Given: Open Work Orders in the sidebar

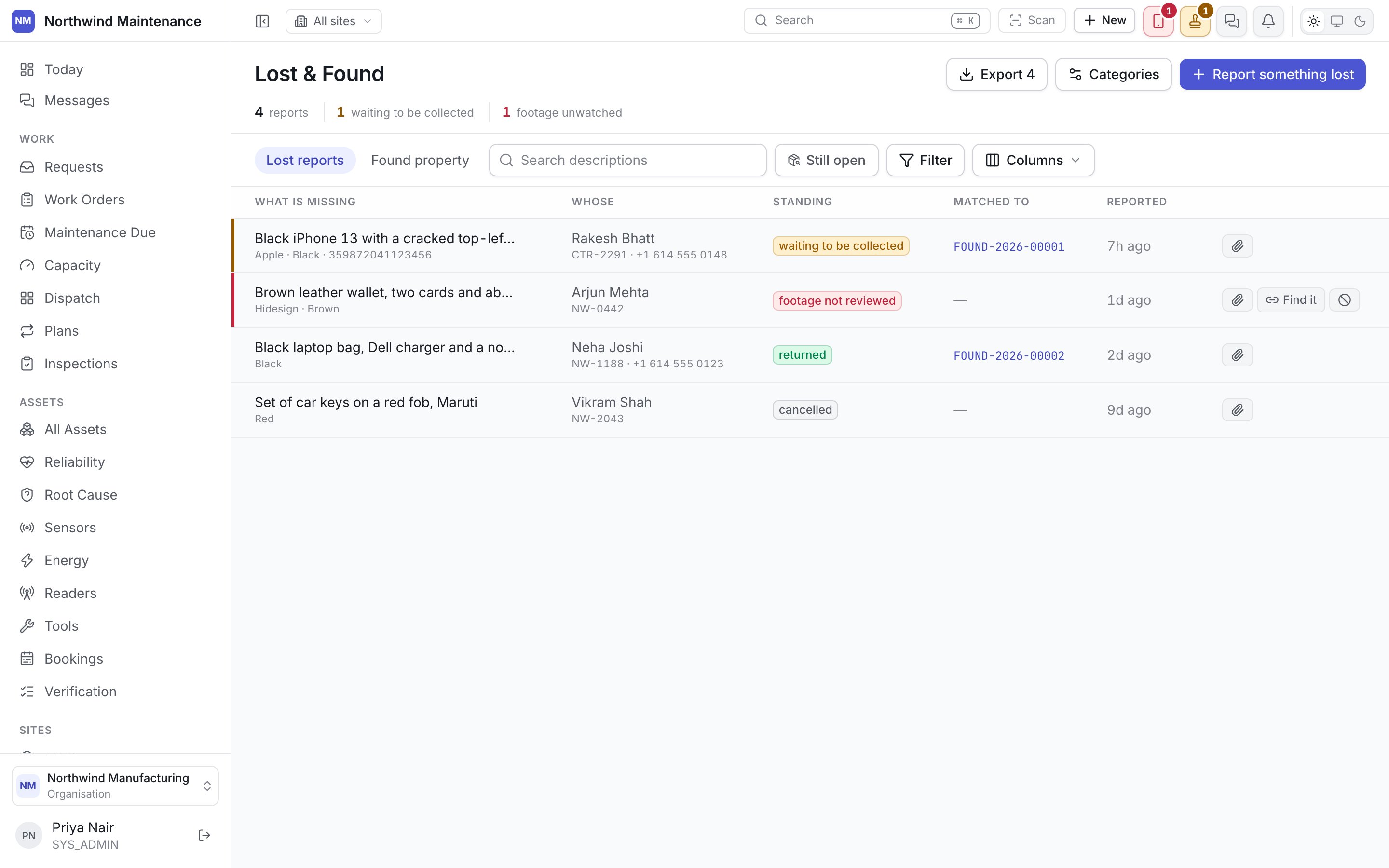Looking at the screenshot, I should (84, 199).
